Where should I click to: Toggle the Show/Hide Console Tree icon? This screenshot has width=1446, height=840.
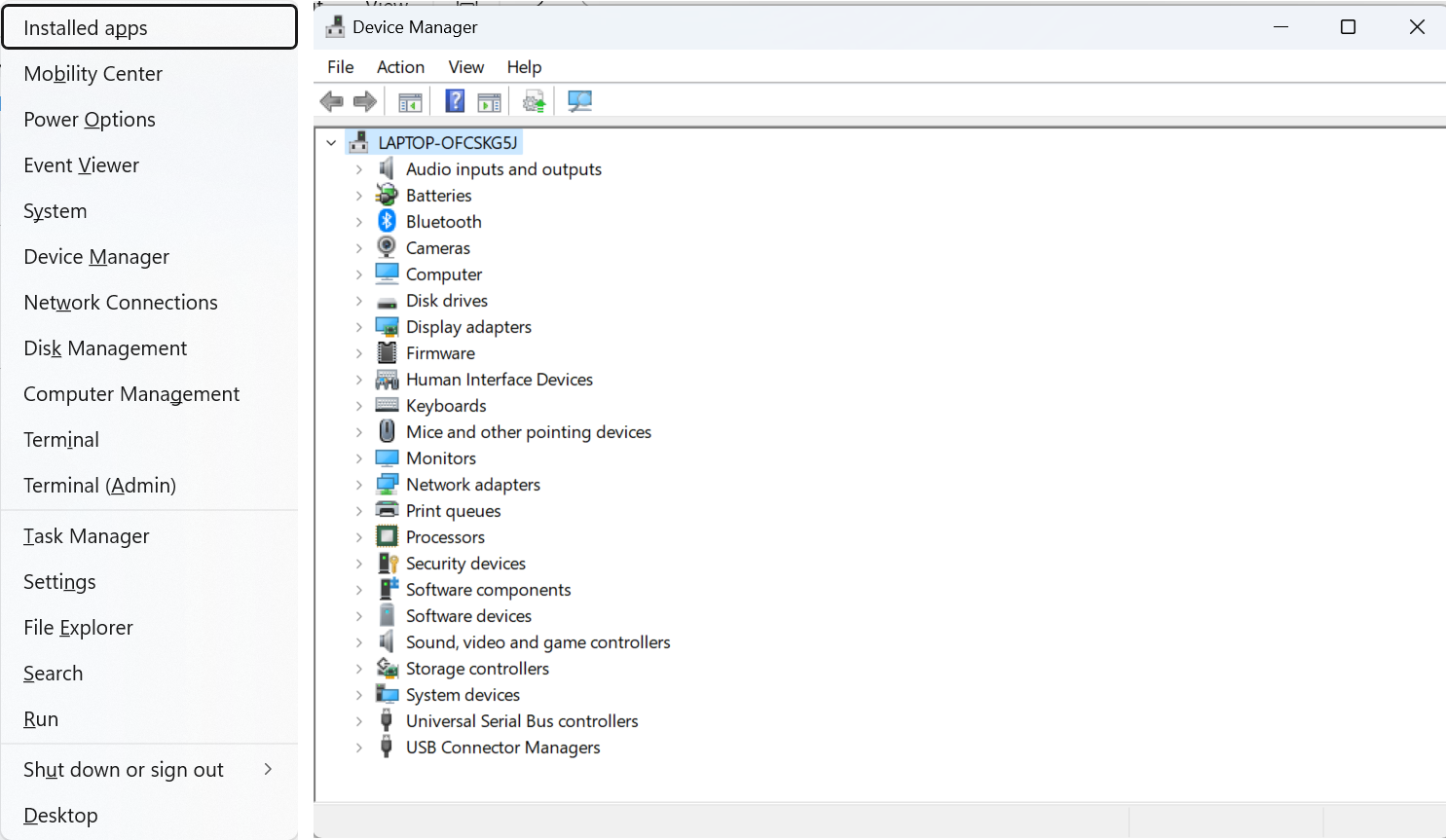pos(409,100)
